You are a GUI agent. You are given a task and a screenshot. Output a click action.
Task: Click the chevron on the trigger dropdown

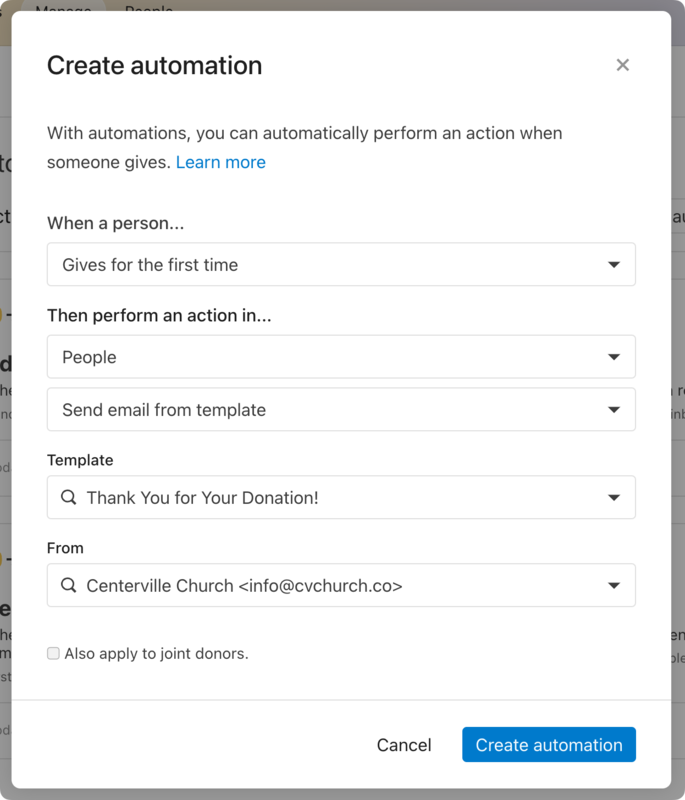(617, 264)
